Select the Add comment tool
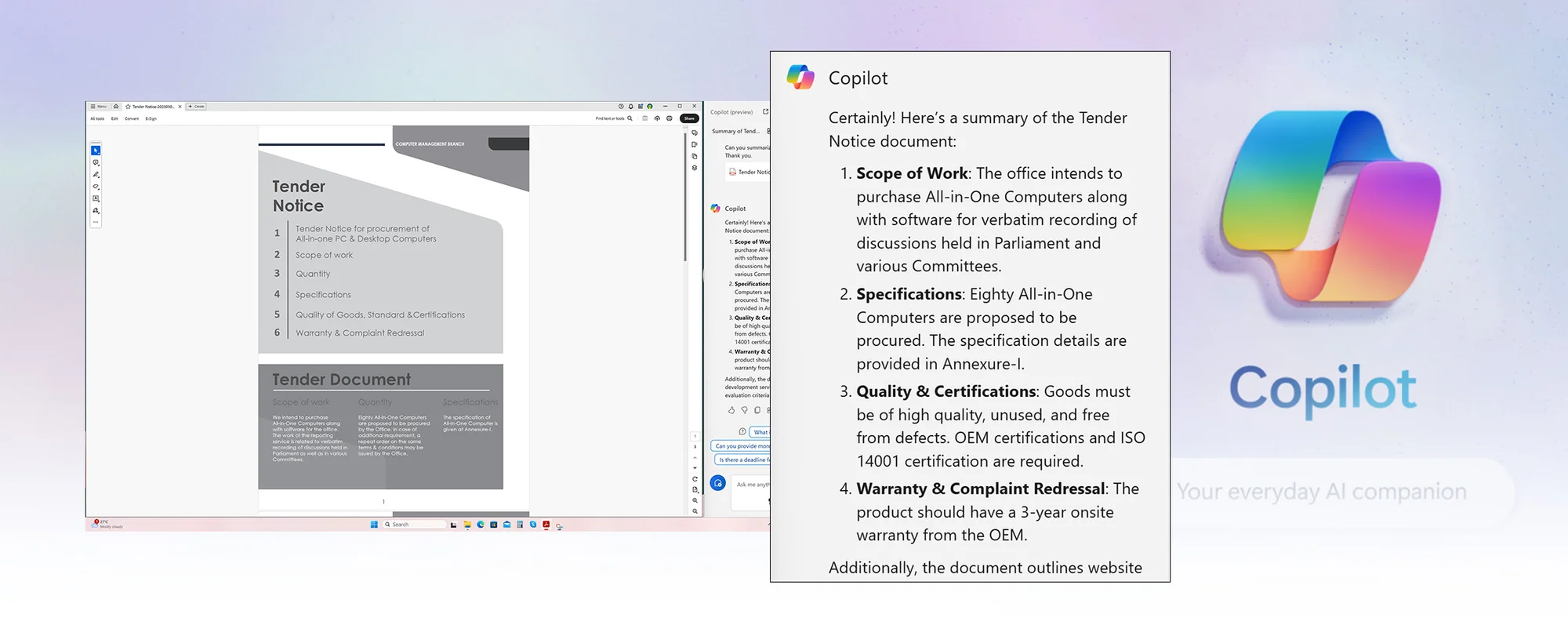The height and width of the screenshot is (636, 1568). (96, 162)
